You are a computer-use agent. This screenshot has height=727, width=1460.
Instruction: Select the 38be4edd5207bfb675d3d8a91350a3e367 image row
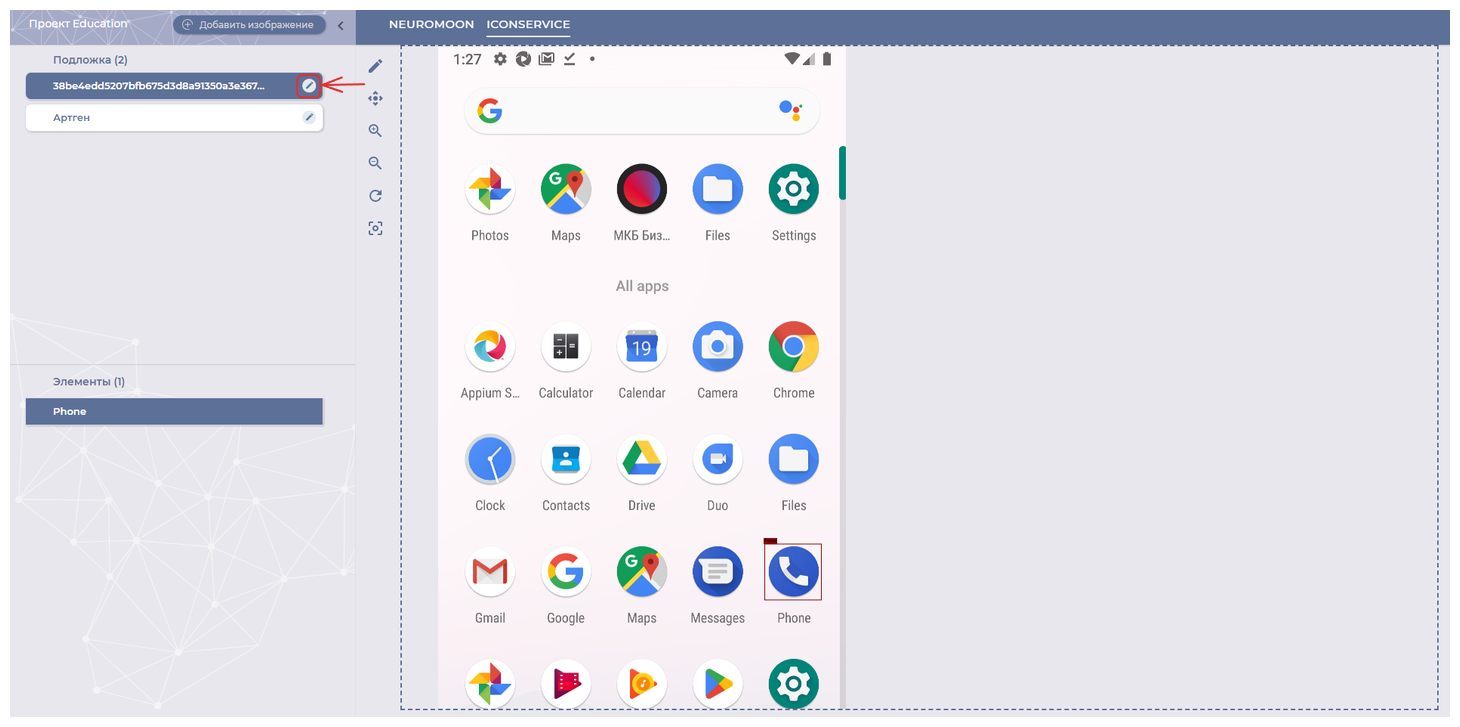(x=174, y=86)
